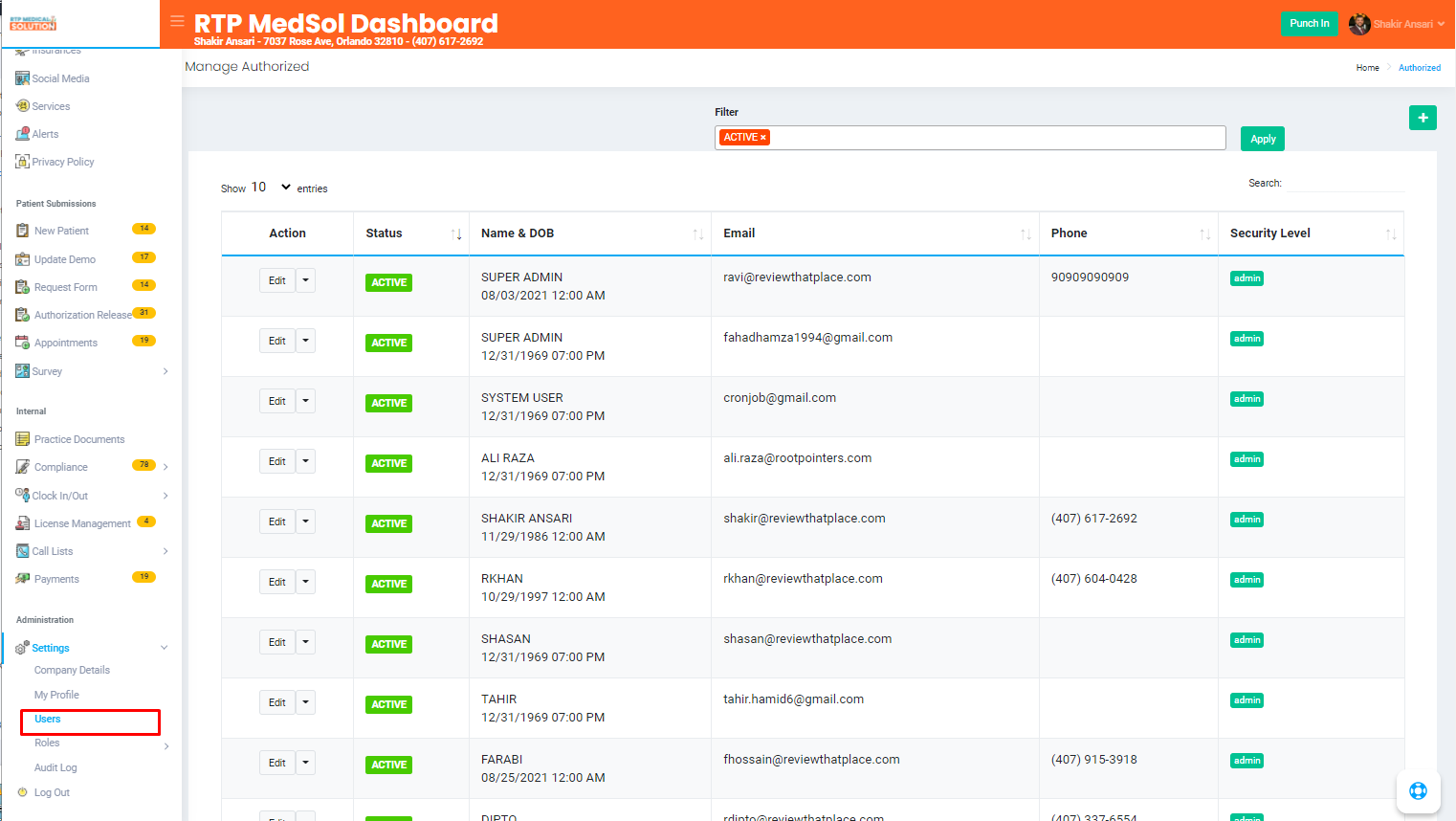Click the Log Out power icon
Screen dimensions: 1456x821
(23, 792)
